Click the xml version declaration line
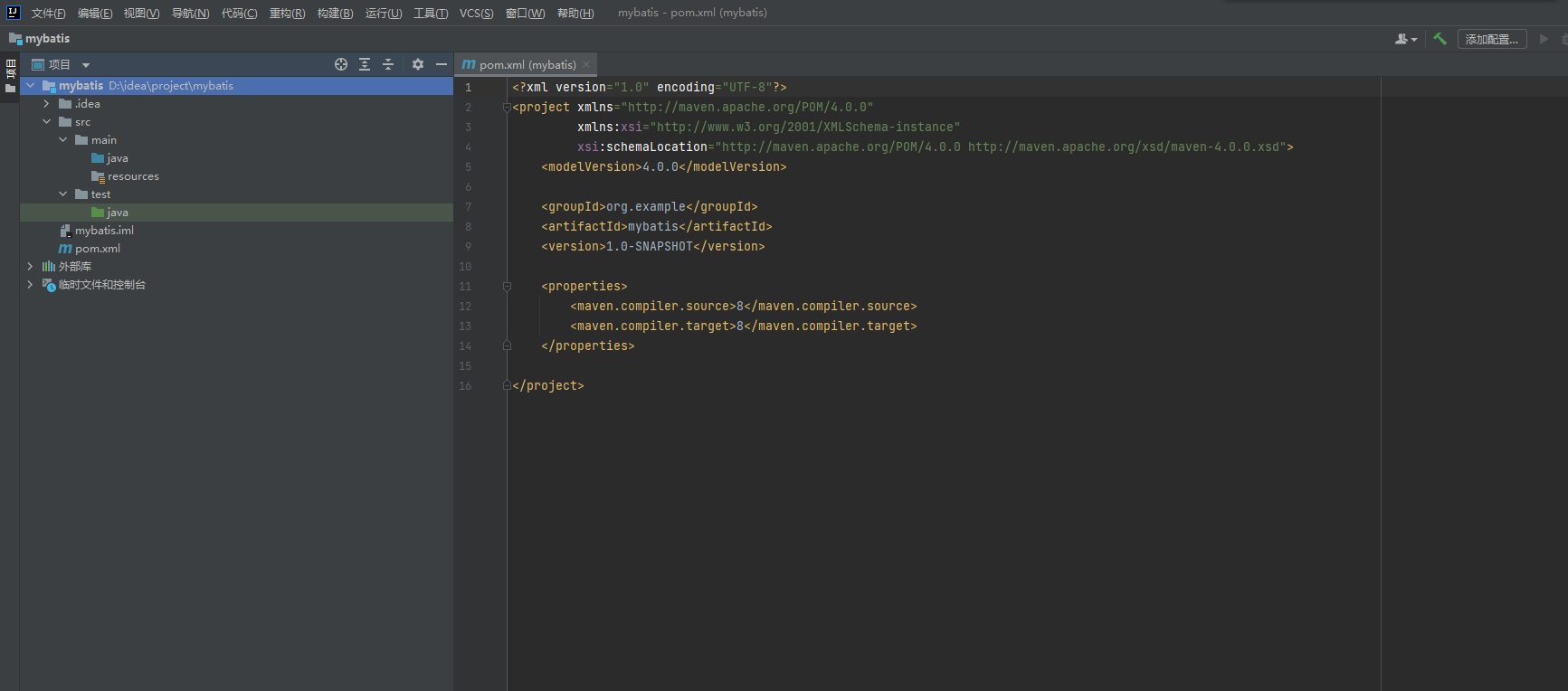The width and height of the screenshot is (1568, 691). coord(650,87)
